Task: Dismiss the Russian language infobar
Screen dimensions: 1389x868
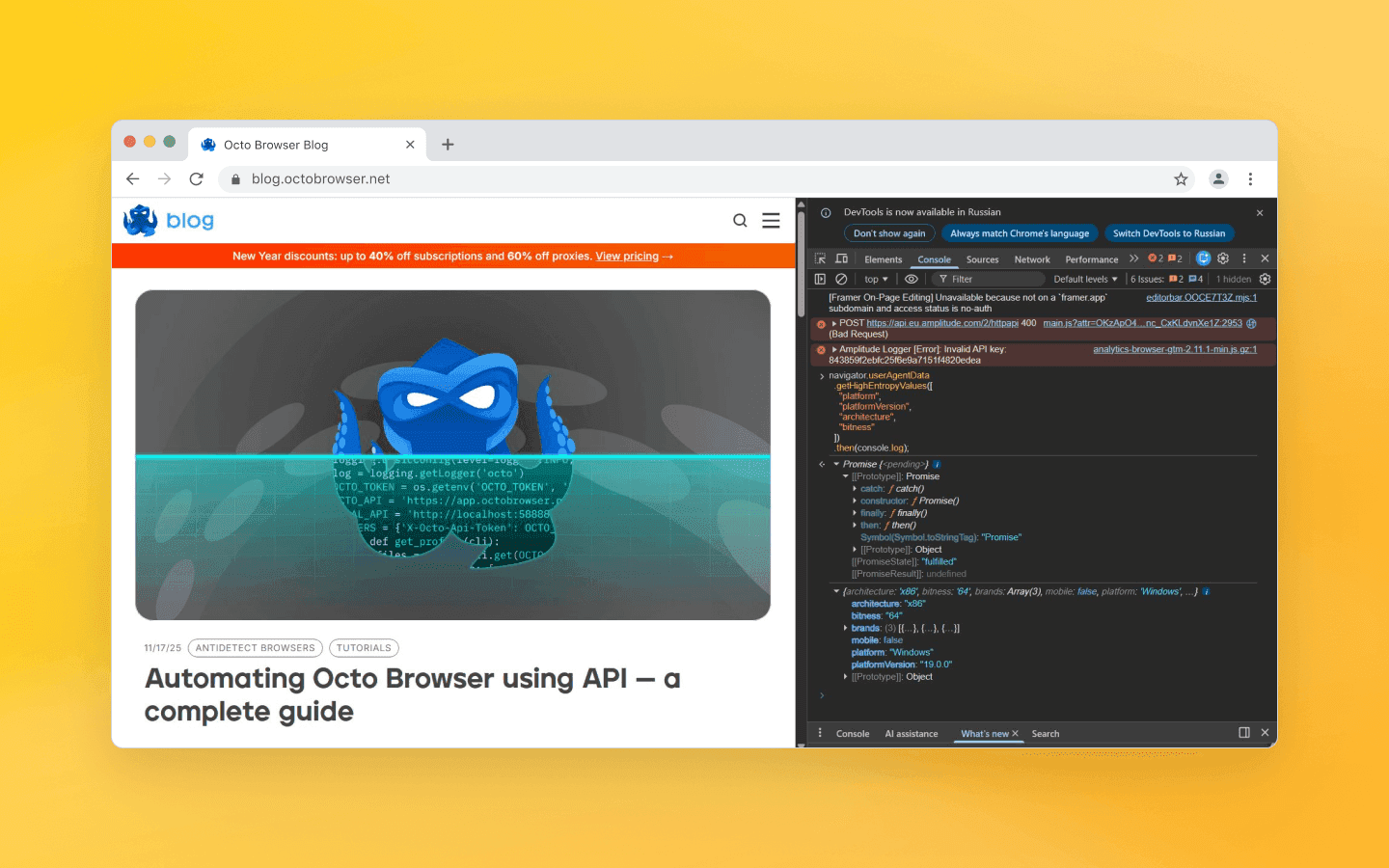Action: coord(1260,212)
